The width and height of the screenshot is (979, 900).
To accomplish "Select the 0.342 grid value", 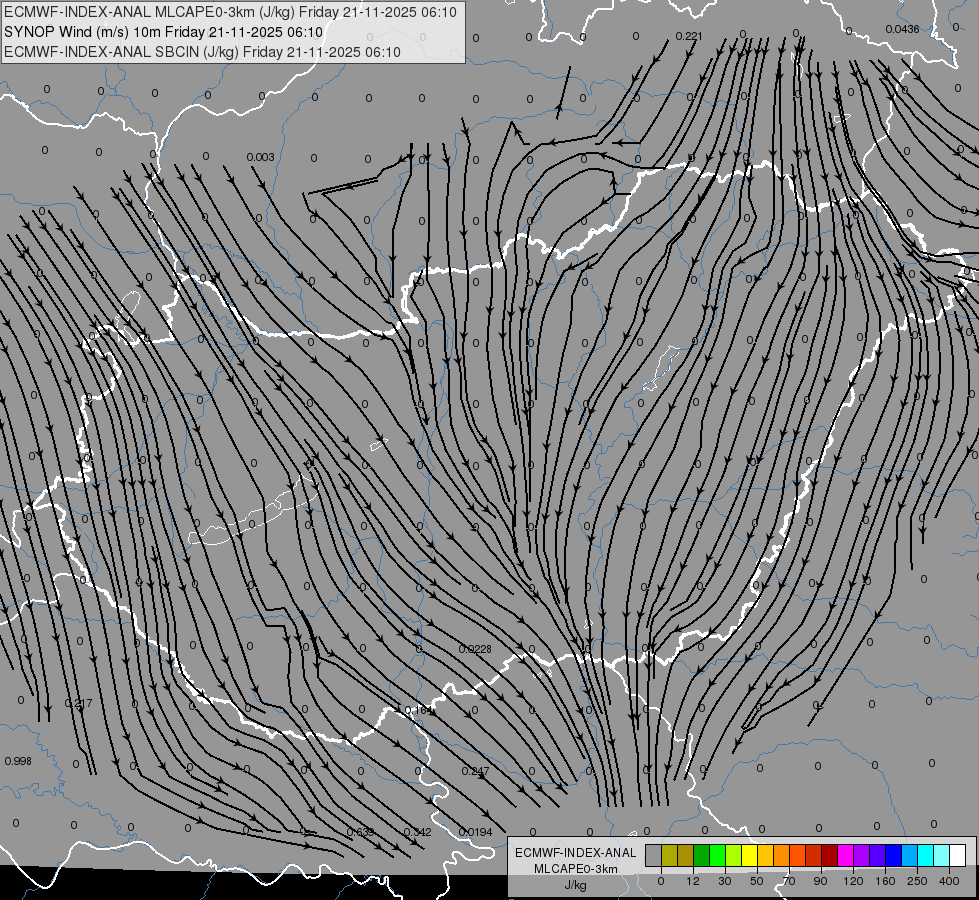I will point(417,832).
